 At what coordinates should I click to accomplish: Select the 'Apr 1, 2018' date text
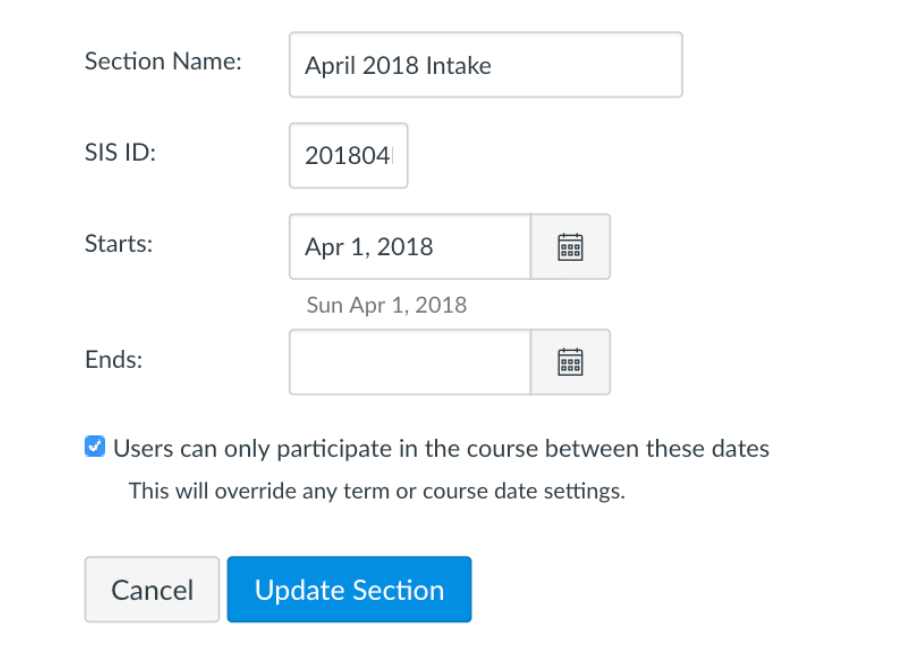coord(409,246)
